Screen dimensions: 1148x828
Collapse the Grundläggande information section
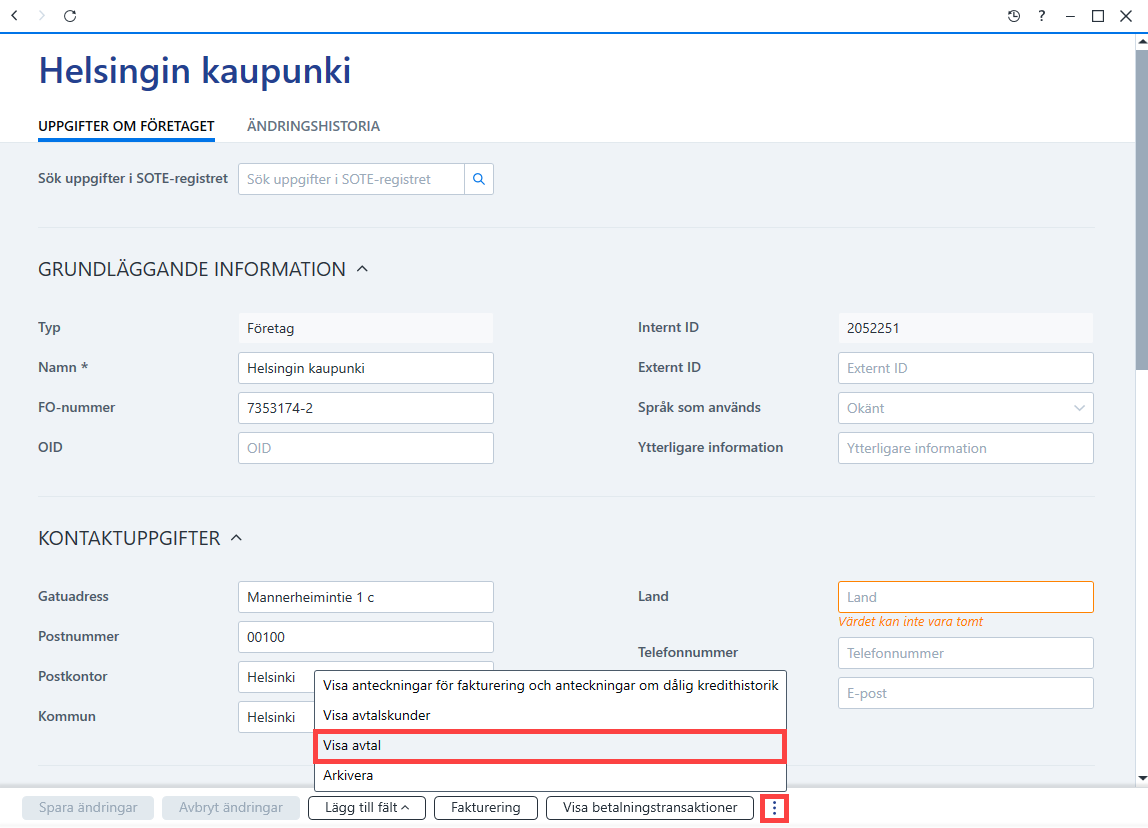[362, 269]
